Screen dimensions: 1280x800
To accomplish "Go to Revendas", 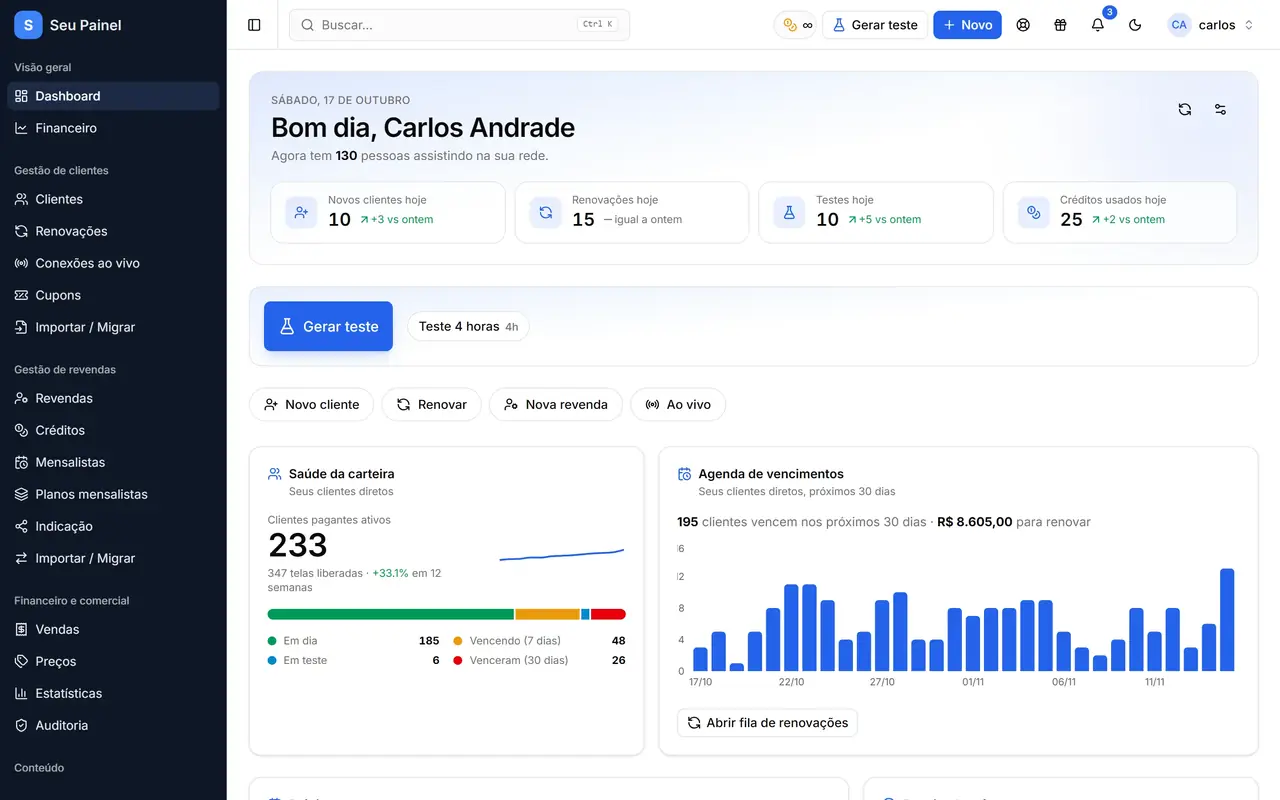I will (x=113, y=398).
